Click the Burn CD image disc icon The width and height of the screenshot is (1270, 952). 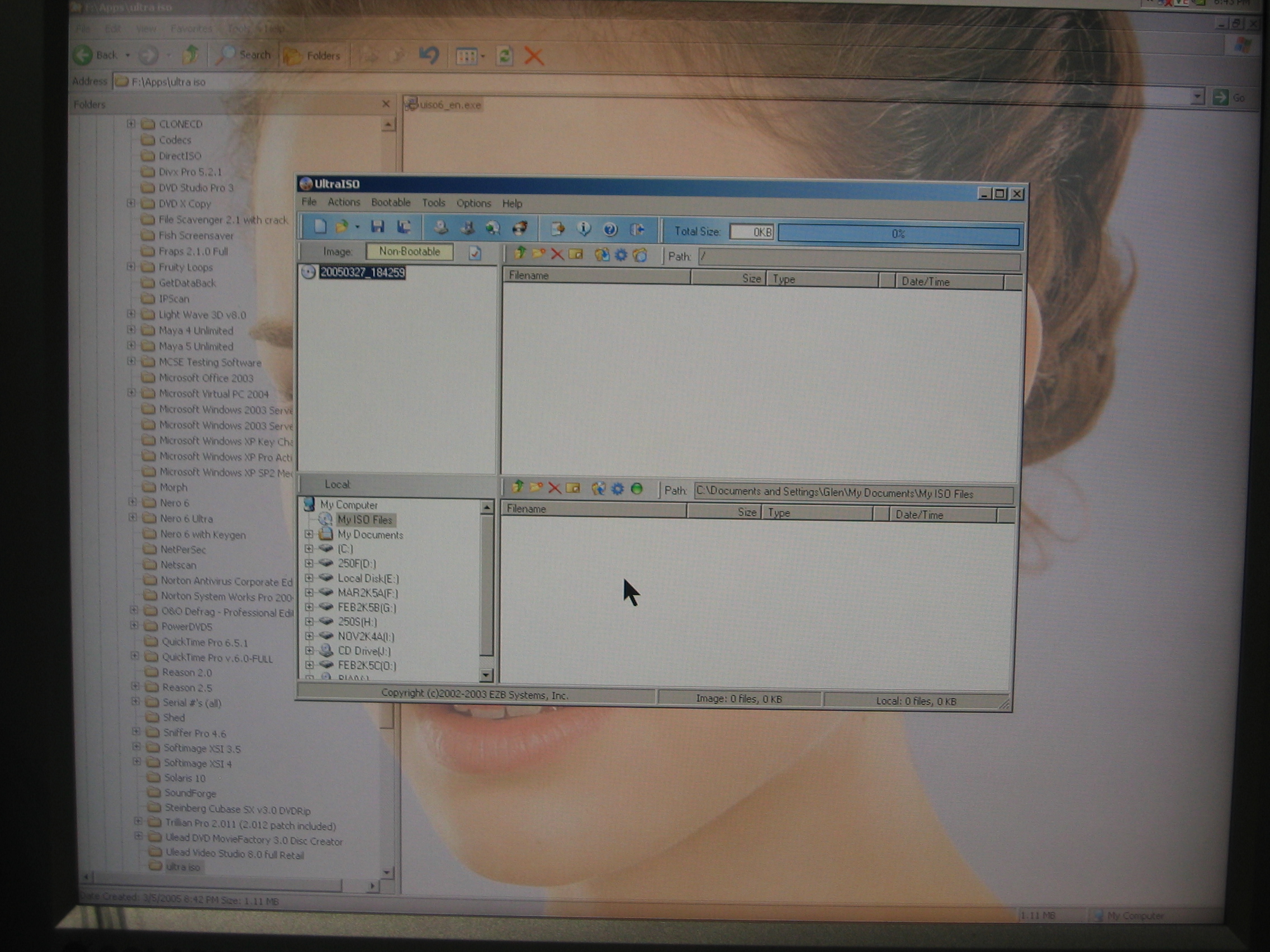520,229
